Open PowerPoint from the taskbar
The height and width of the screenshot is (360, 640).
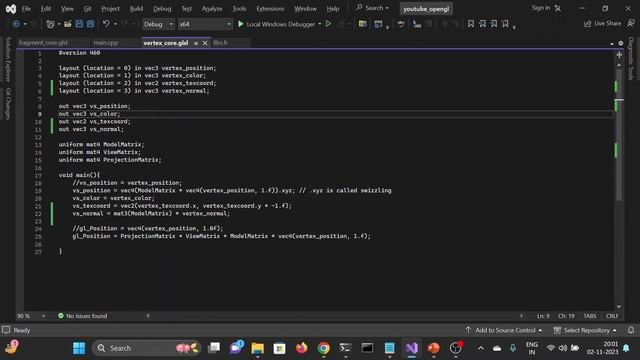[x=433, y=348]
